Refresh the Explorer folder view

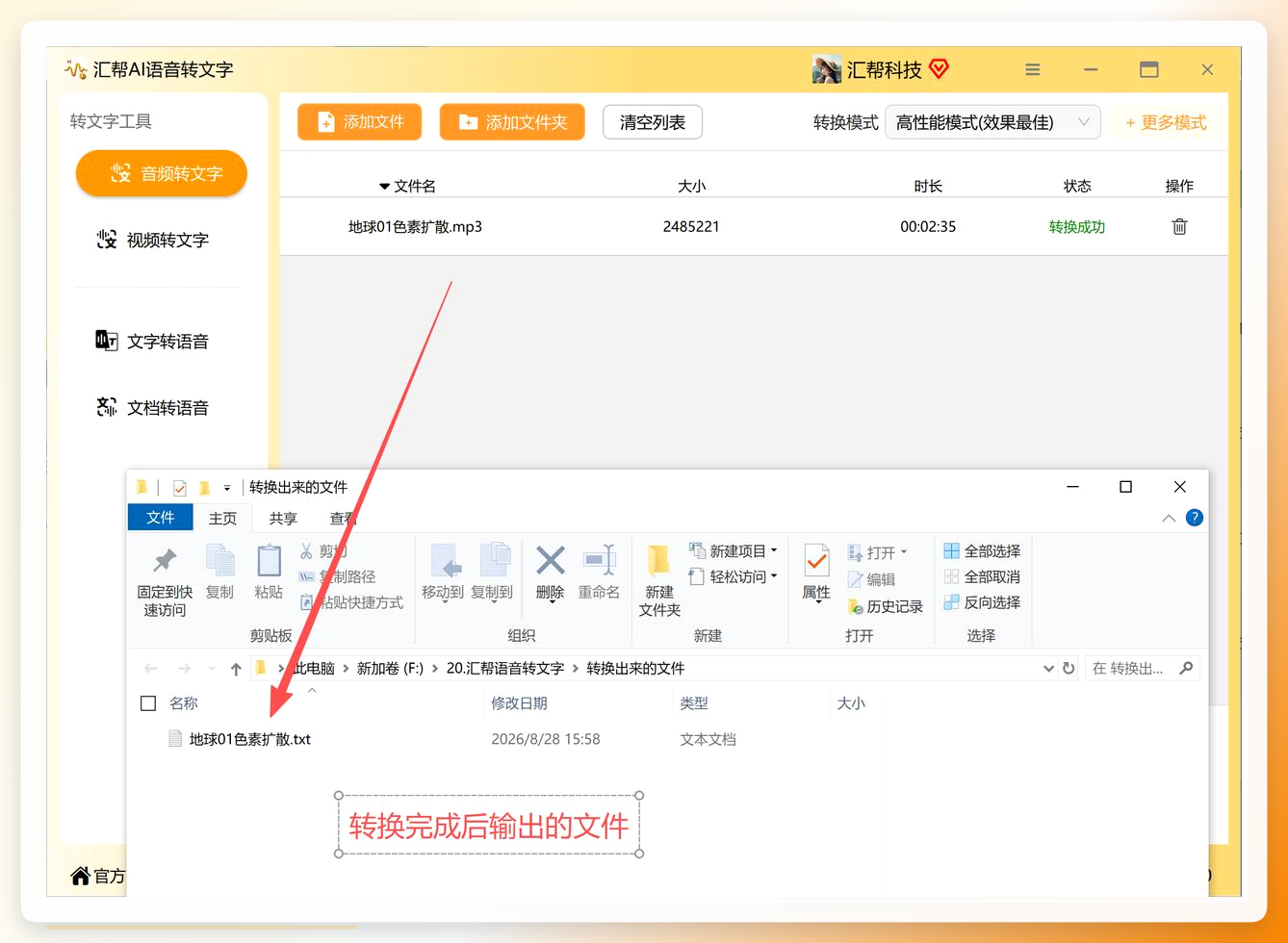(1068, 668)
